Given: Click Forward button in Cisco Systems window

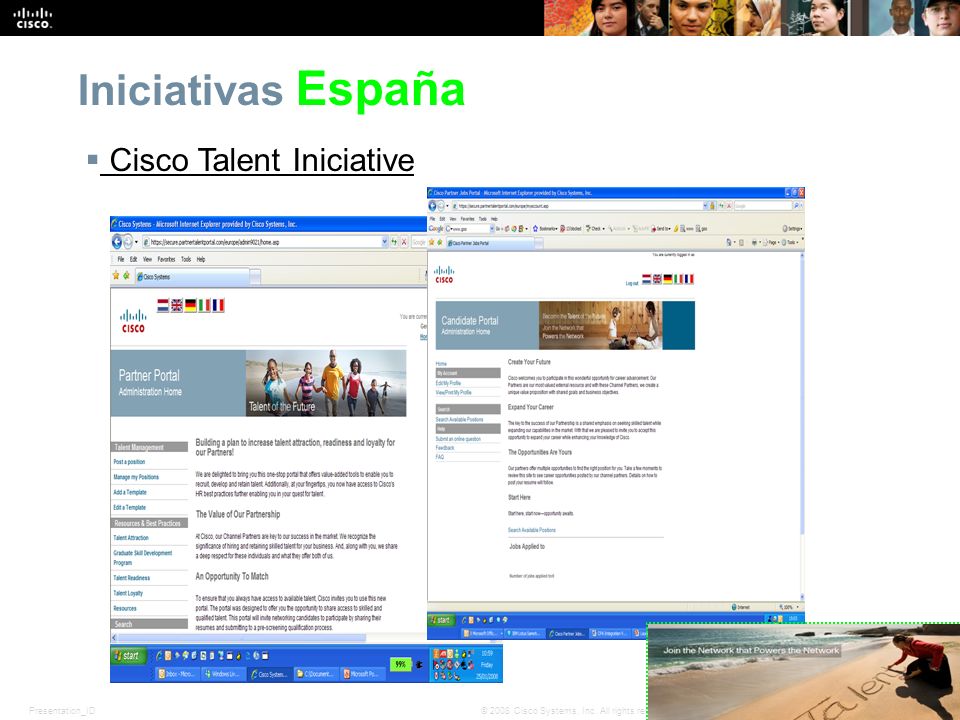Looking at the screenshot, I should 128,242.
